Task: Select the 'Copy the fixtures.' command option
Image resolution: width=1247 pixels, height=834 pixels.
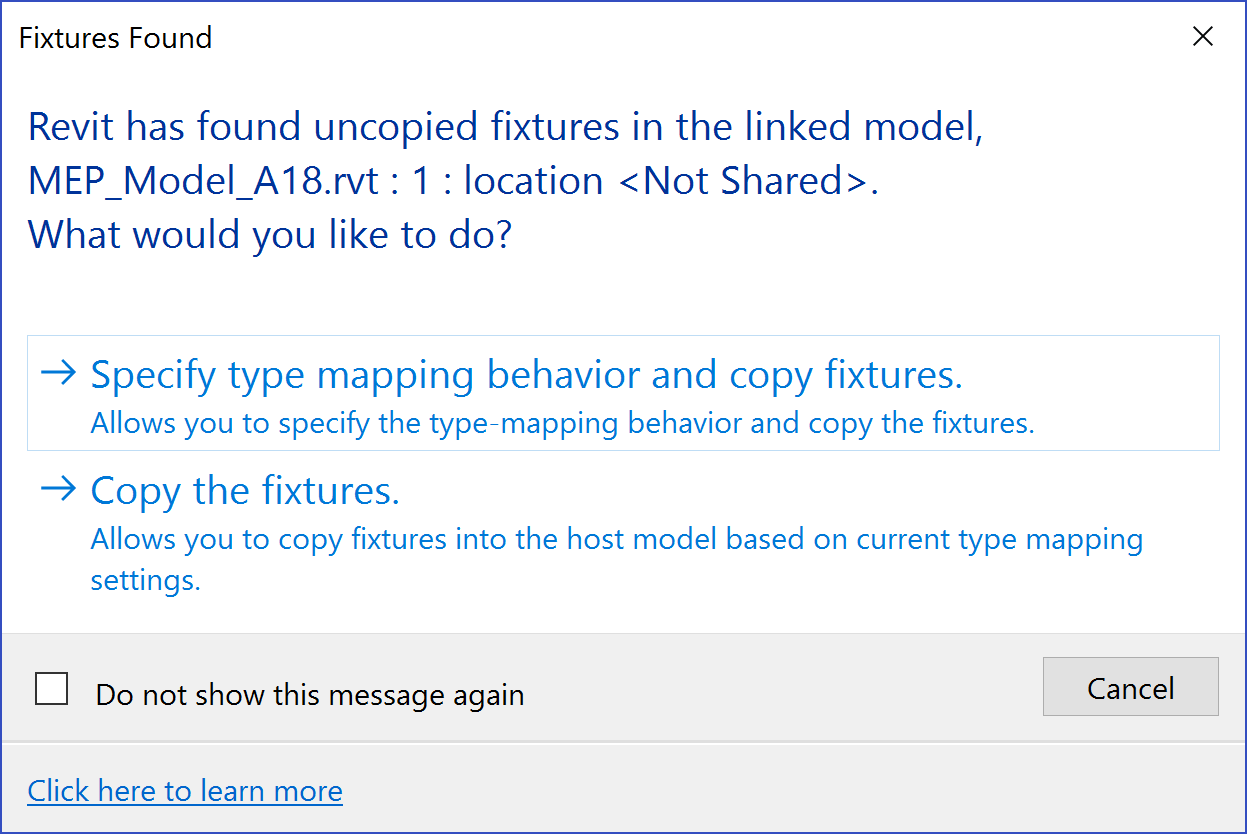Action: (x=245, y=491)
